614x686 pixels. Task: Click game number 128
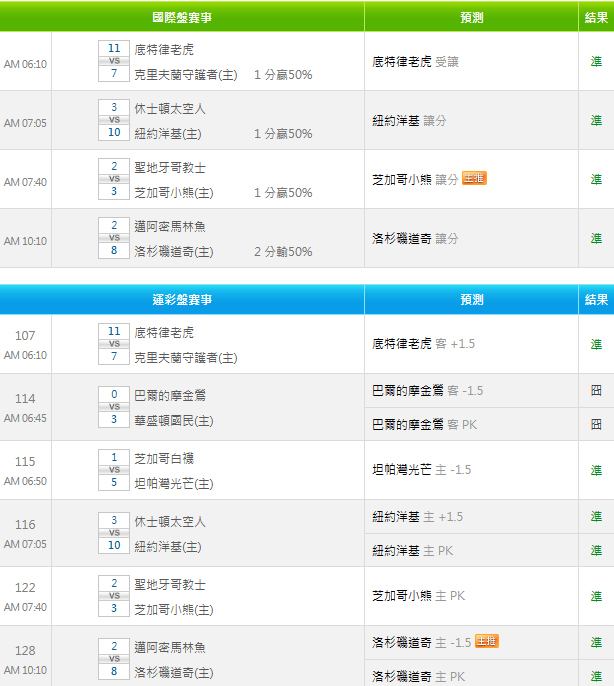[25, 651]
